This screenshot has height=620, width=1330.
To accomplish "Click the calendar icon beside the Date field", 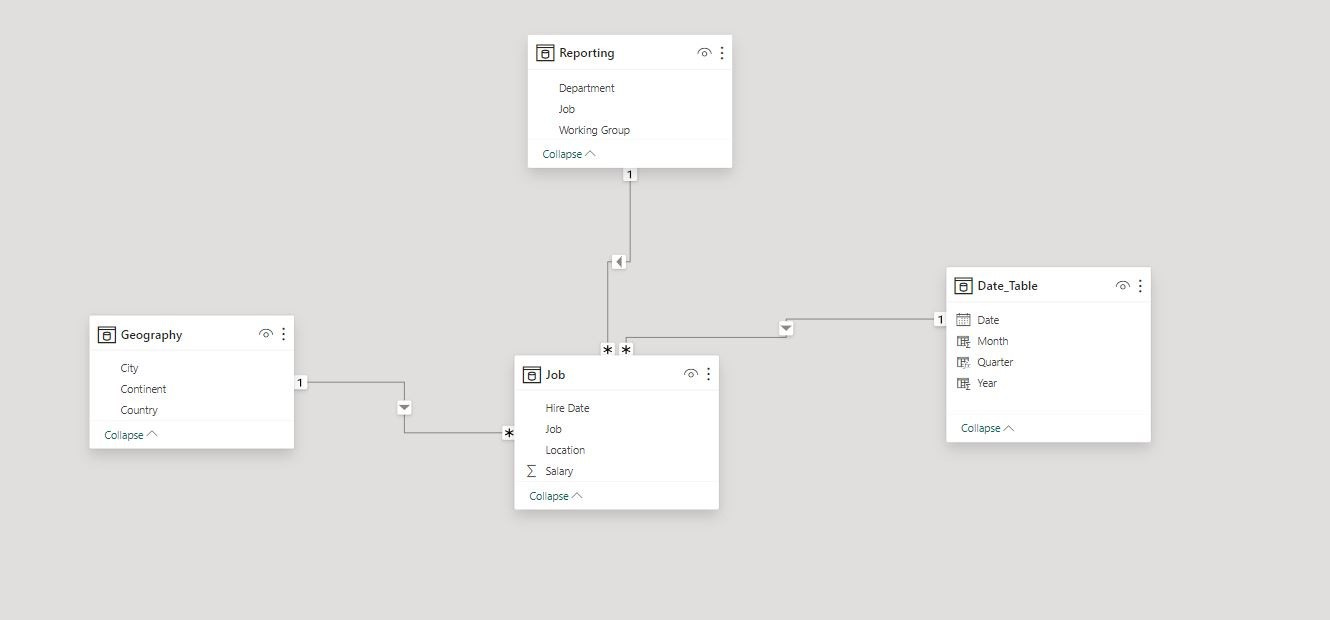I will (963, 319).
